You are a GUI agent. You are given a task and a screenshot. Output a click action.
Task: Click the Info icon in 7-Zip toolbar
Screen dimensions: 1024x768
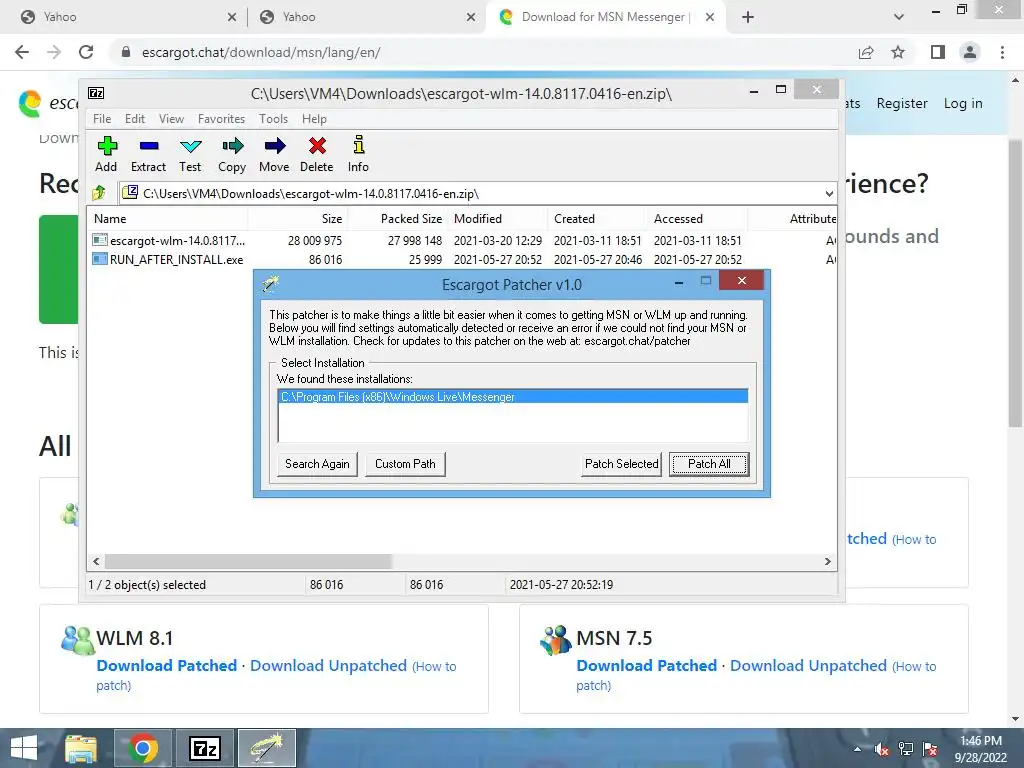click(x=359, y=144)
